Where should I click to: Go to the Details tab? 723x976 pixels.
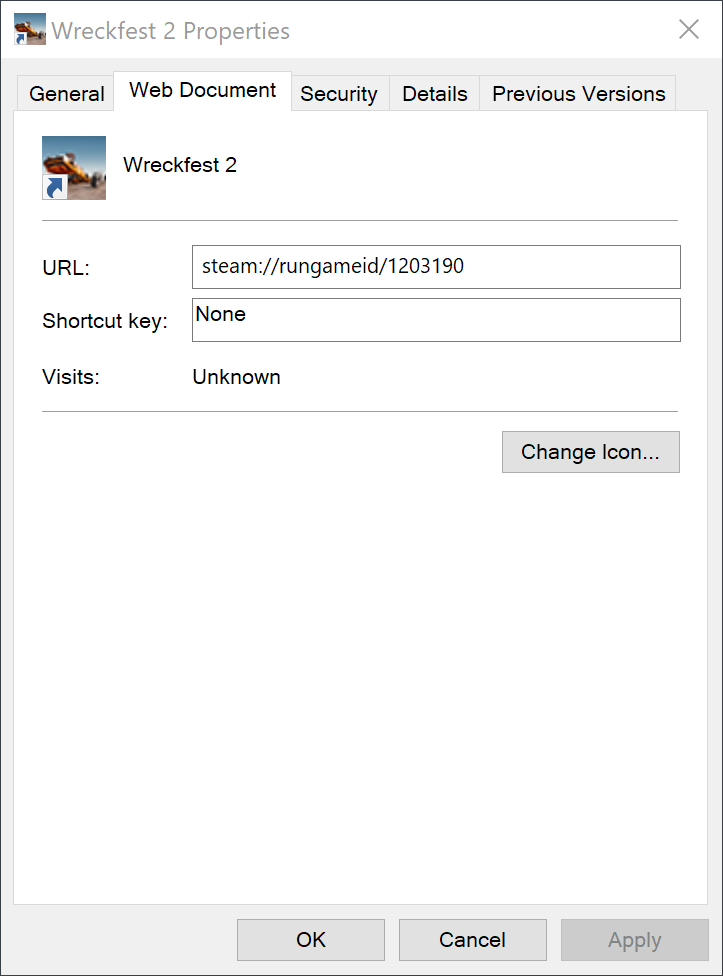(x=435, y=94)
